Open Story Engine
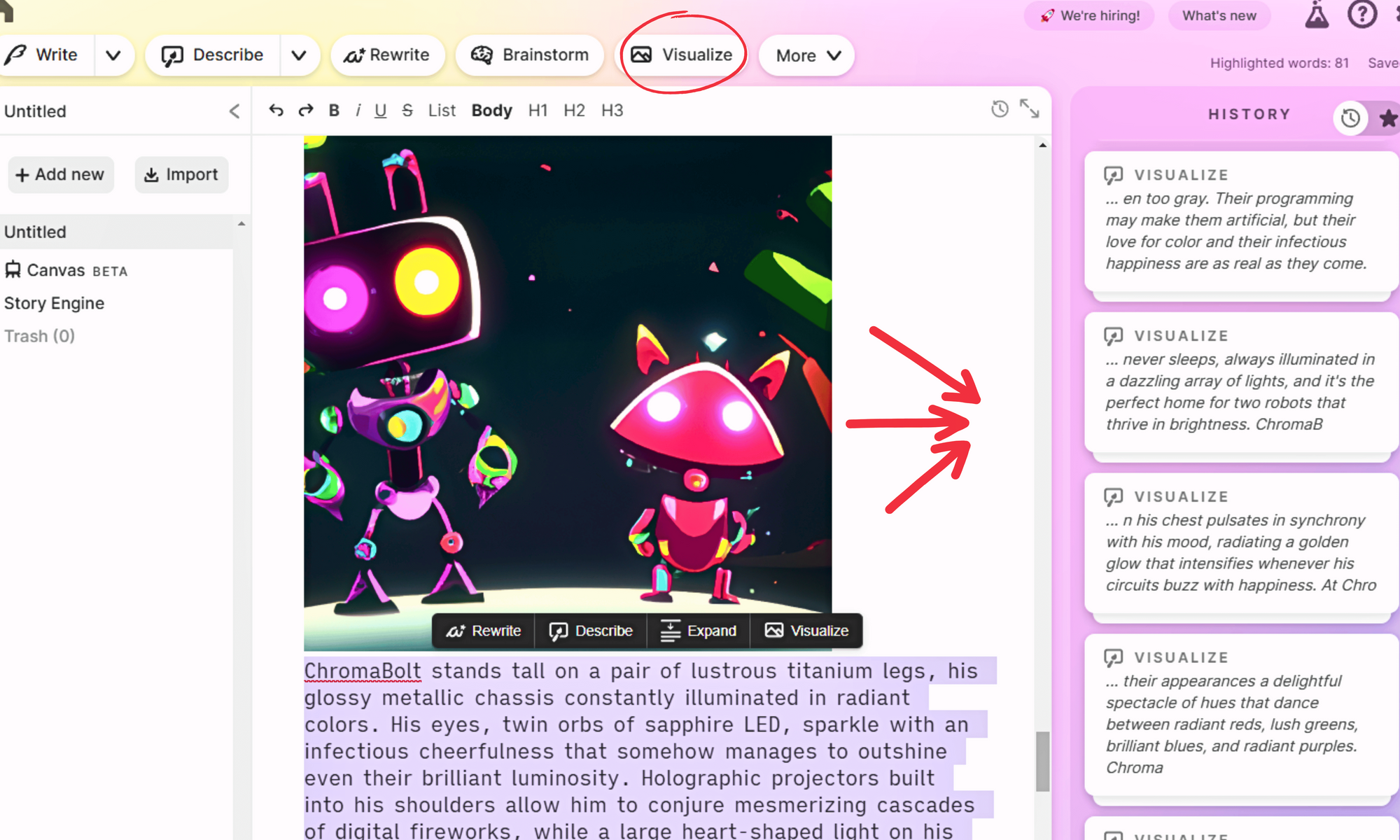The width and height of the screenshot is (1400, 840). pyautogui.click(x=55, y=303)
